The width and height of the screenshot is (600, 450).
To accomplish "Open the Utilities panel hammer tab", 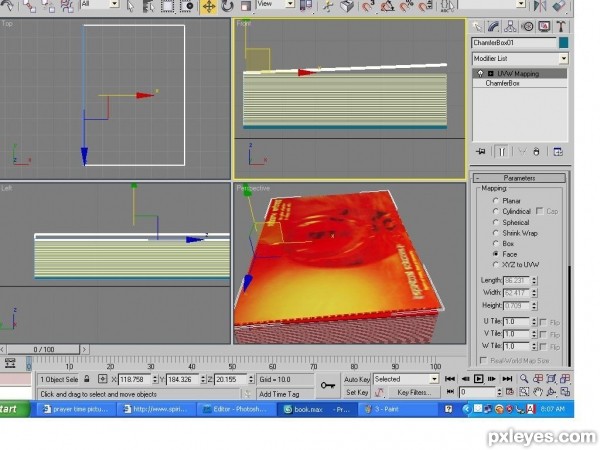I will tap(561, 26).
